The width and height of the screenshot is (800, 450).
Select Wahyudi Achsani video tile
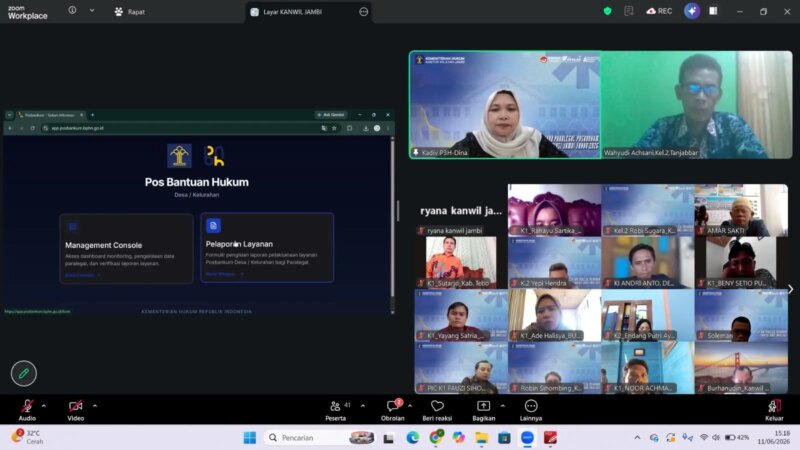(696, 105)
